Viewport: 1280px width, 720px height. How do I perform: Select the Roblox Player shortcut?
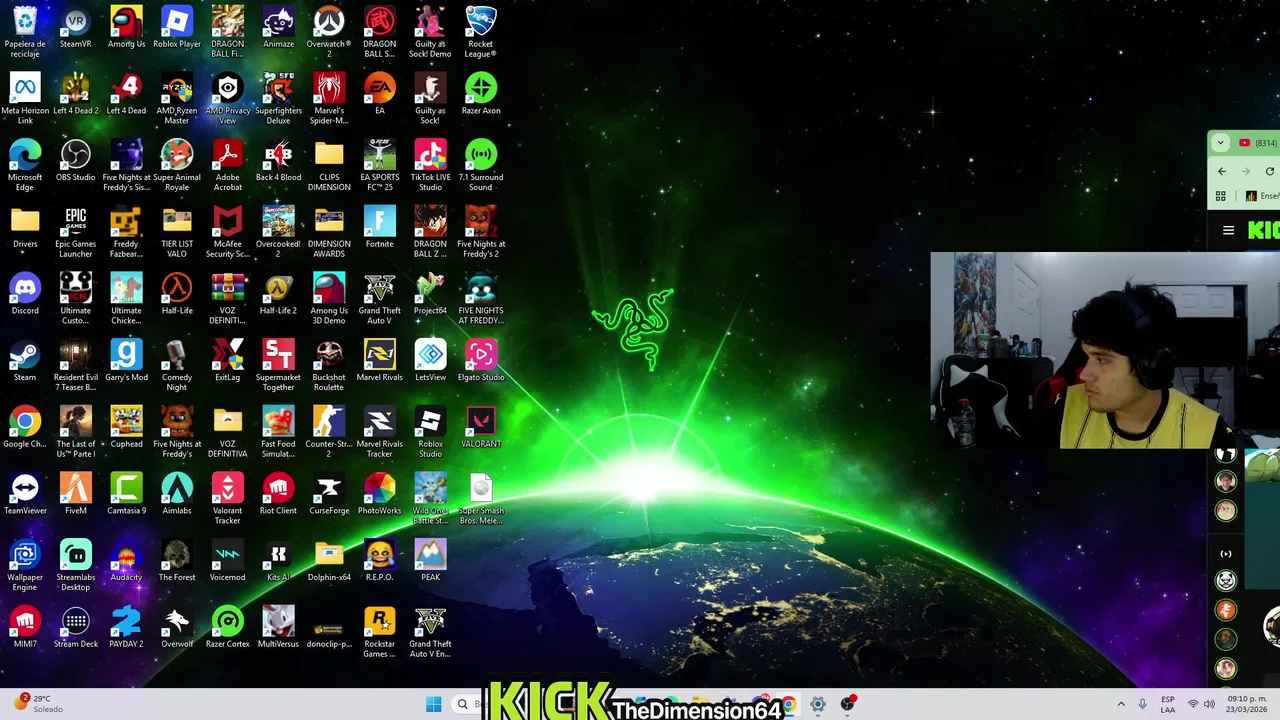pyautogui.click(x=177, y=27)
